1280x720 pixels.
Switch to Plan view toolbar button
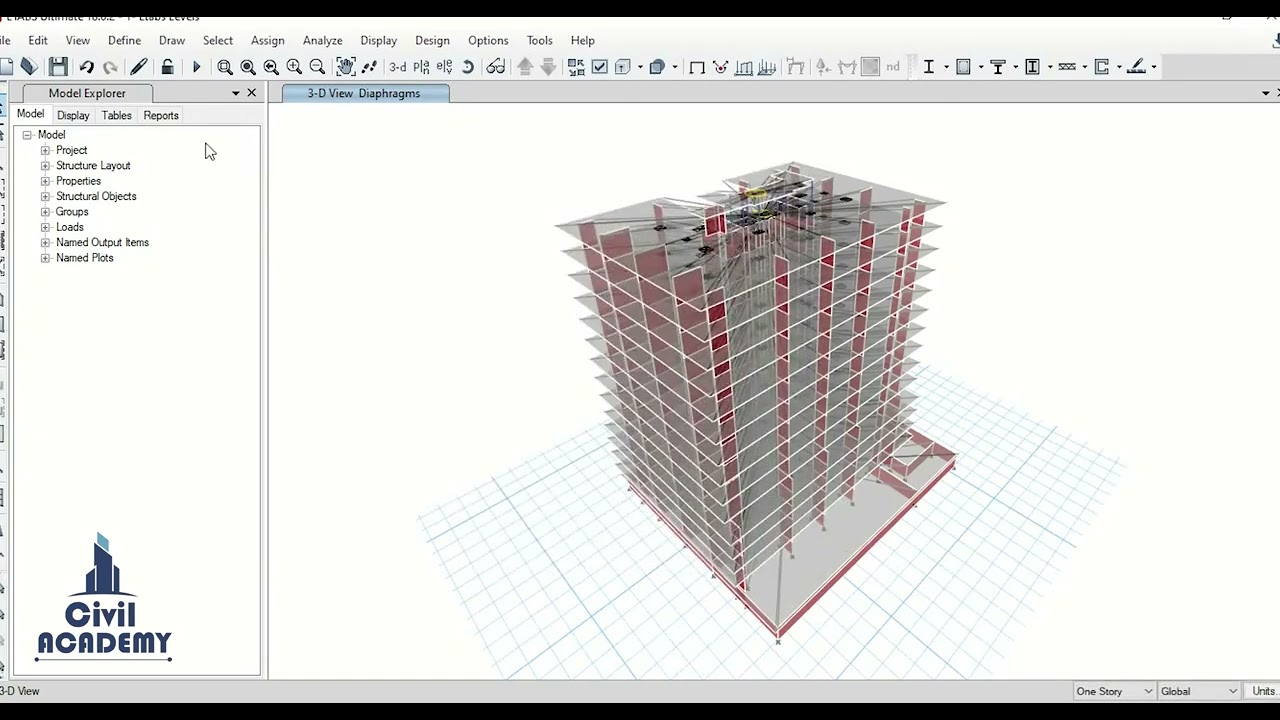click(x=421, y=67)
